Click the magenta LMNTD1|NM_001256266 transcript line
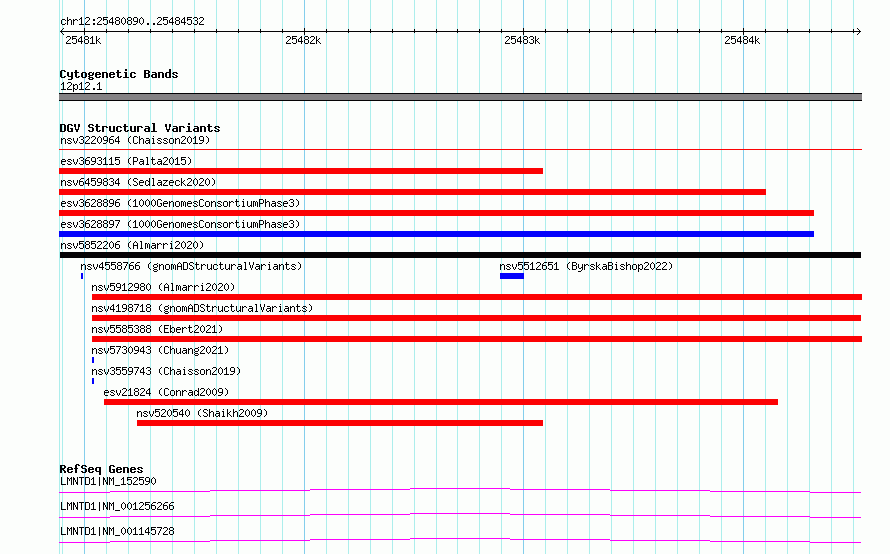The height and width of the screenshot is (554, 890). coord(460,515)
